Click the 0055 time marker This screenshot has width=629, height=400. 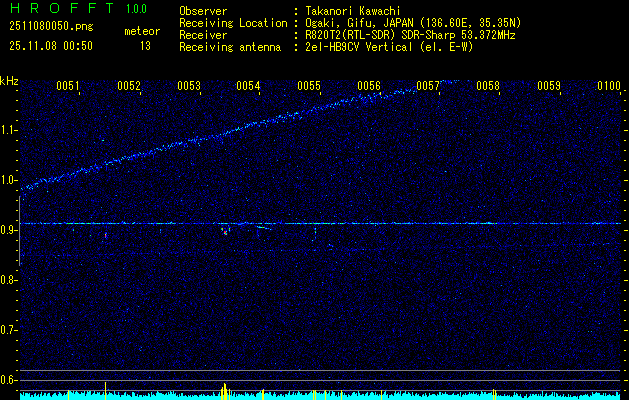[x=309, y=86]
